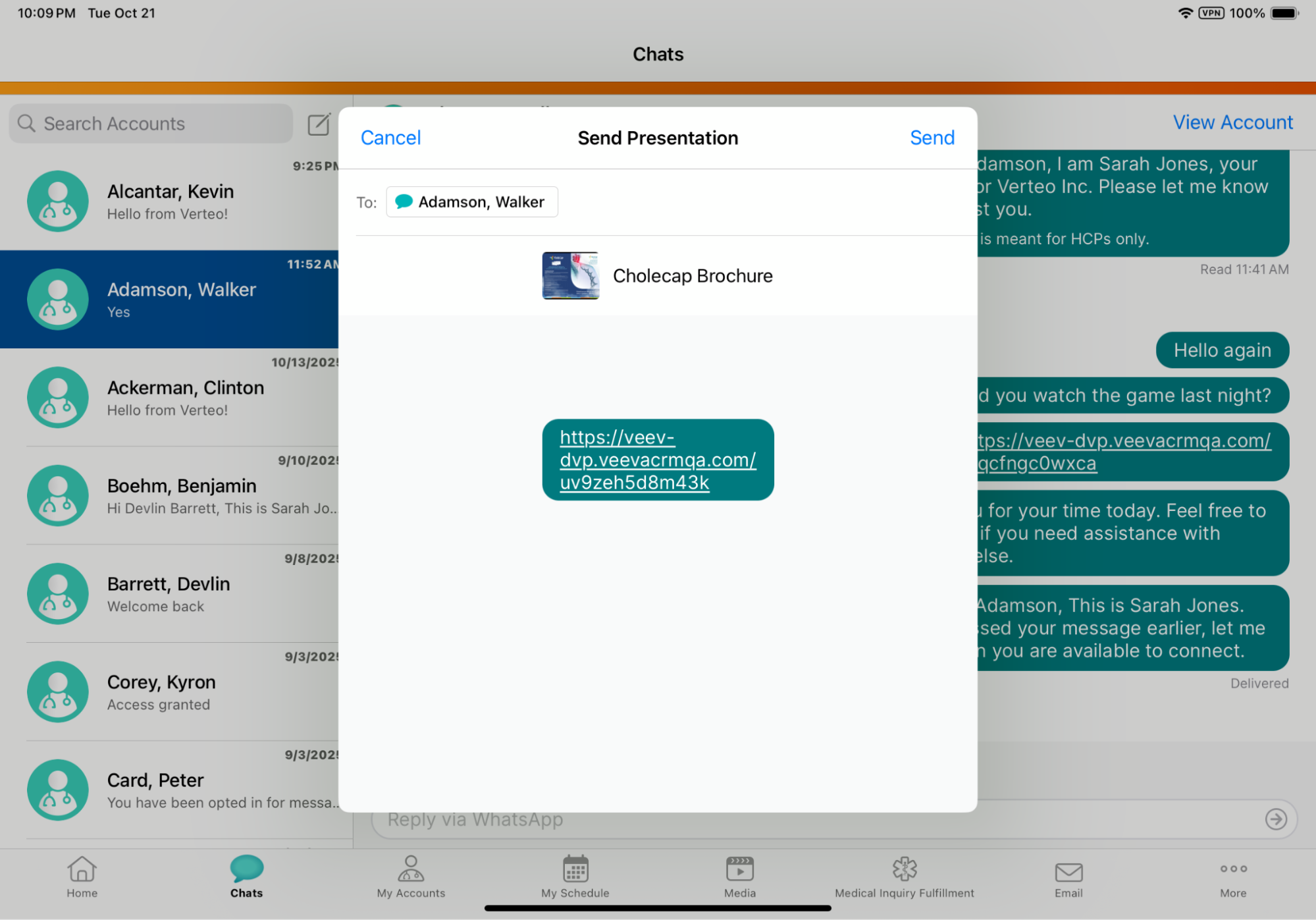Open the veev-dvp link in the preview bubble

[x=657, y=460]
